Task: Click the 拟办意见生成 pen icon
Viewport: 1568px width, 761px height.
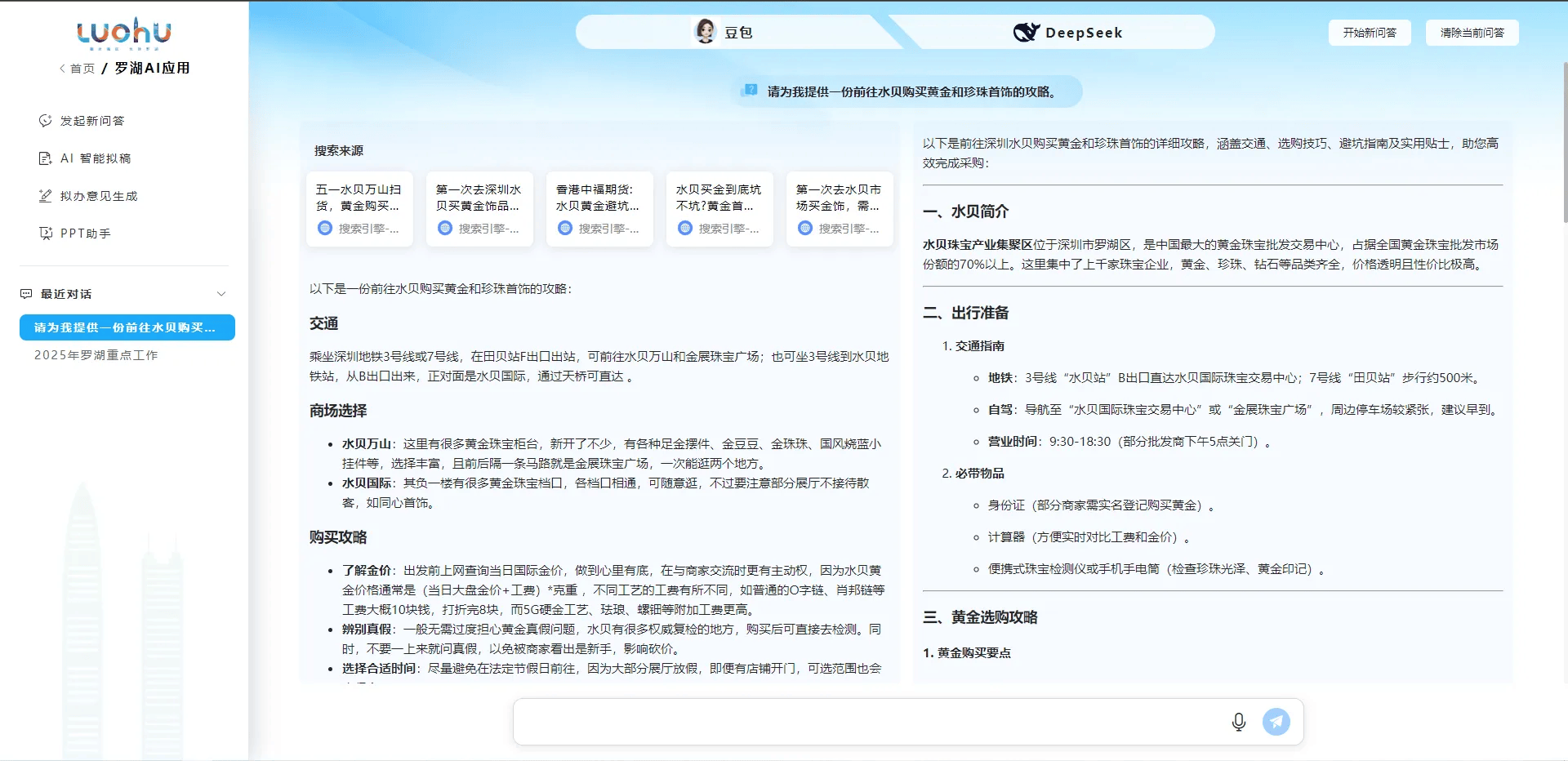Action: coord(46,195)
